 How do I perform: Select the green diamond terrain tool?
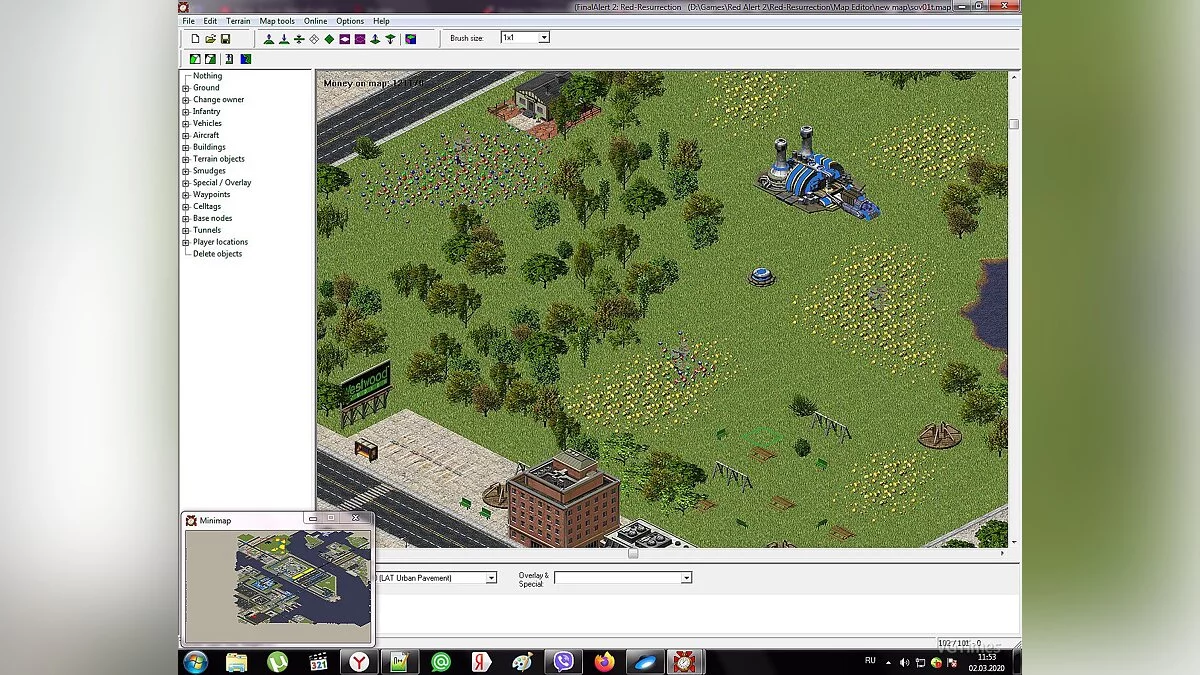pos(329,38)
